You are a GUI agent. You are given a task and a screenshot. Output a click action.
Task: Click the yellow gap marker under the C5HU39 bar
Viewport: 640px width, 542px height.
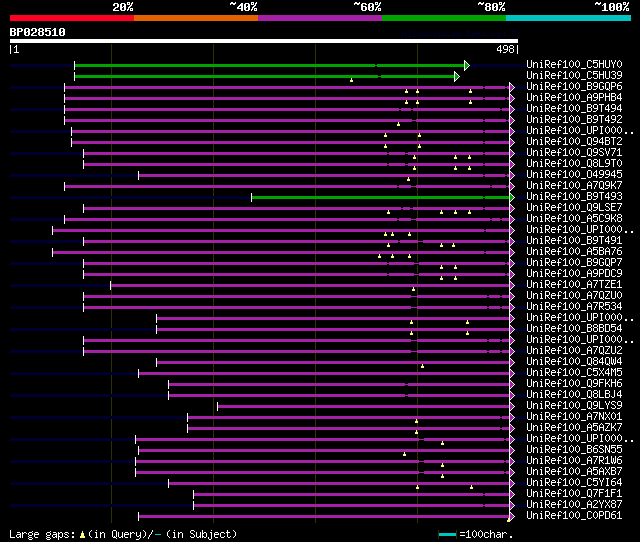351,80
